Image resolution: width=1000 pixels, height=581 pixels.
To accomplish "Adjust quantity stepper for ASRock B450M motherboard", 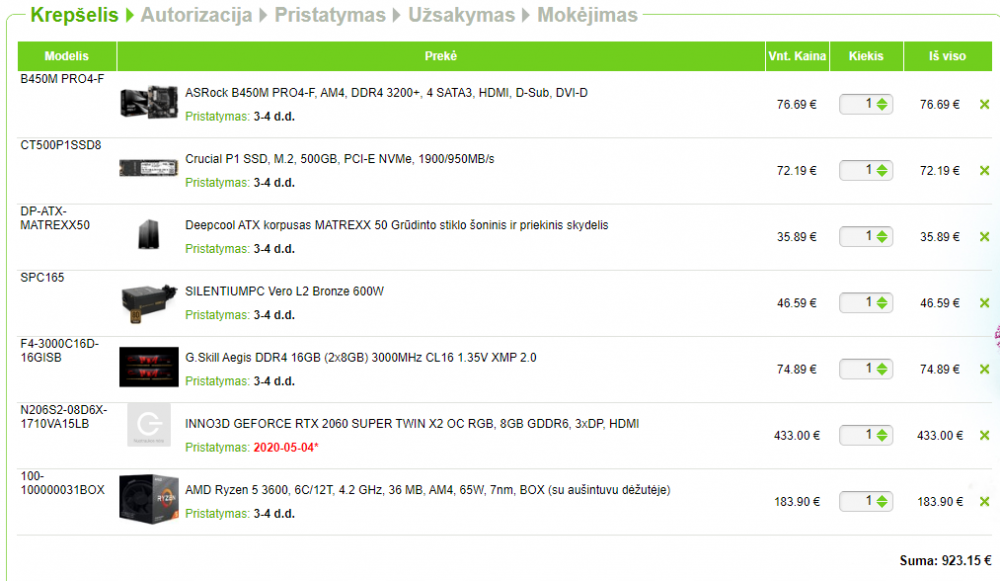I will 882,105.
